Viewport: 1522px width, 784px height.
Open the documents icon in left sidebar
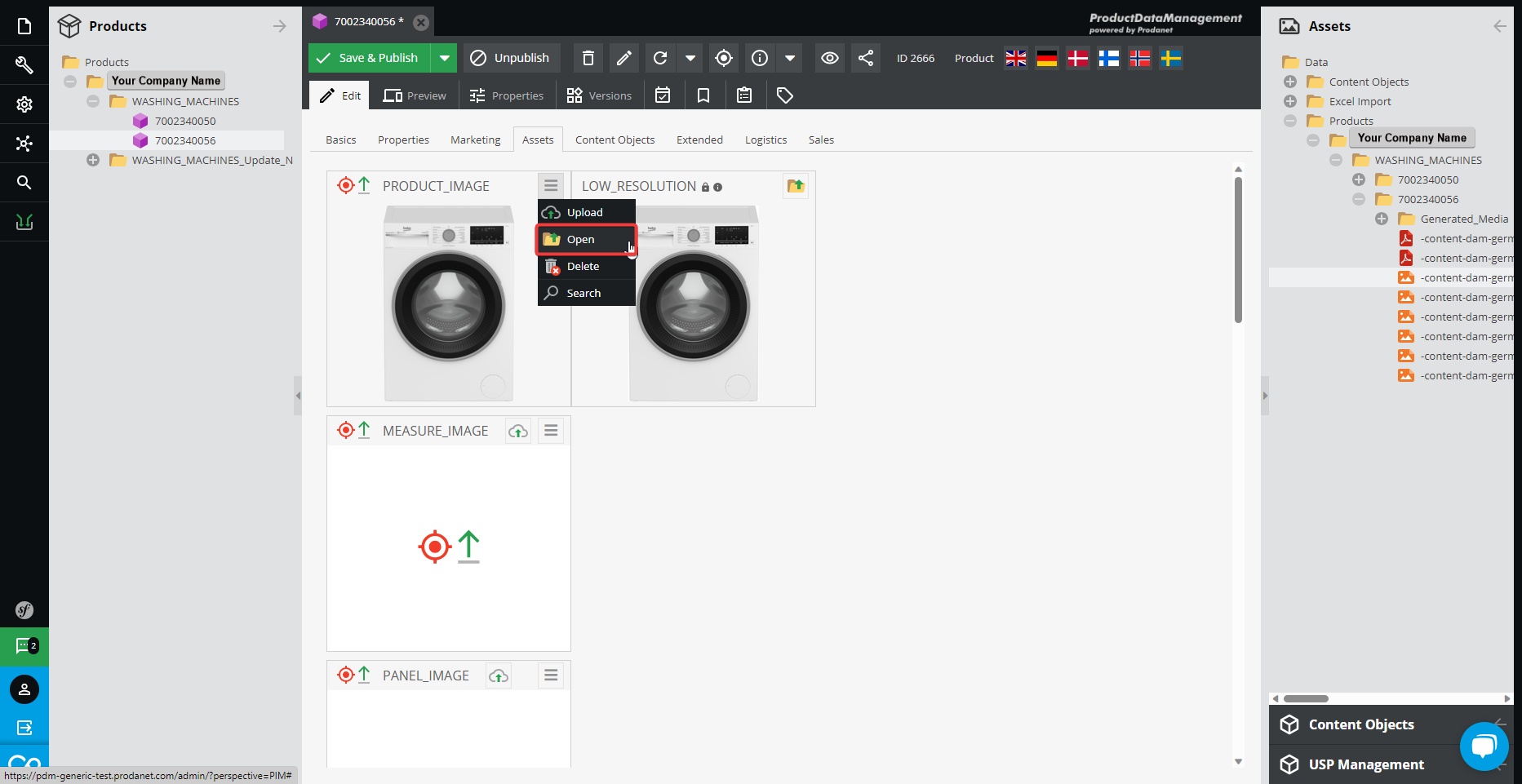(x=24, y=26)
